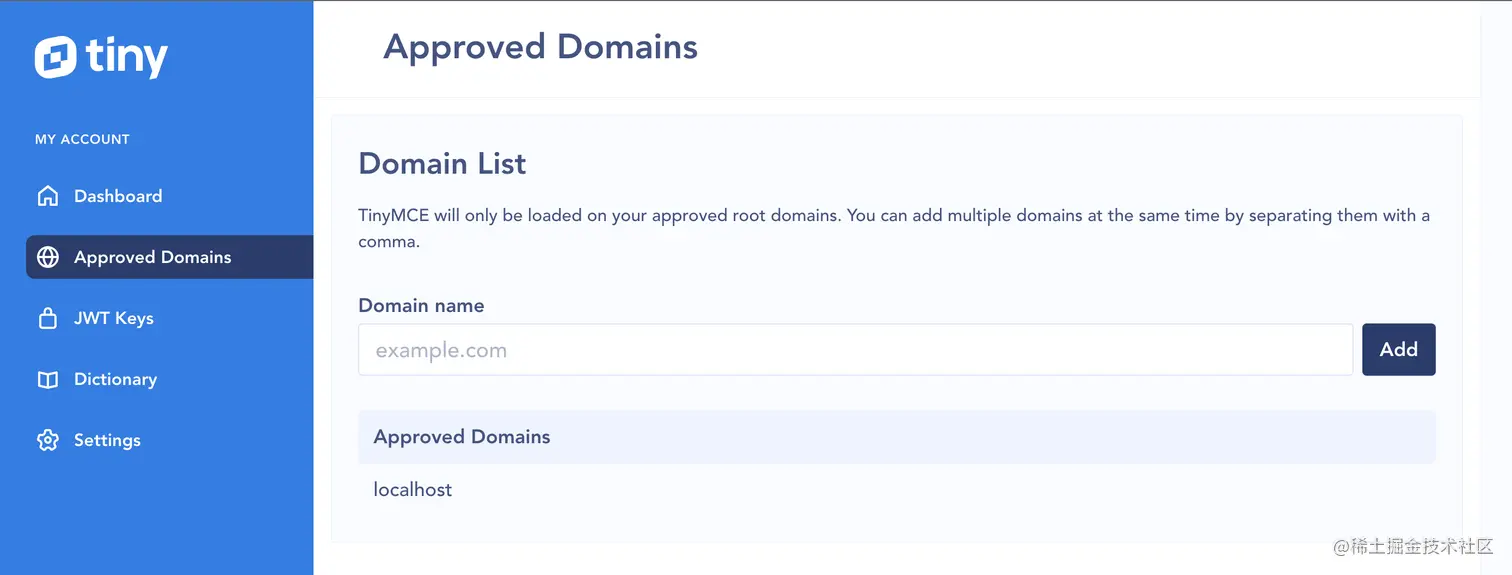Click the Domain name field label
Image resolution: width=1512 pixels, height=575 pixels.
tap(421, 306)
